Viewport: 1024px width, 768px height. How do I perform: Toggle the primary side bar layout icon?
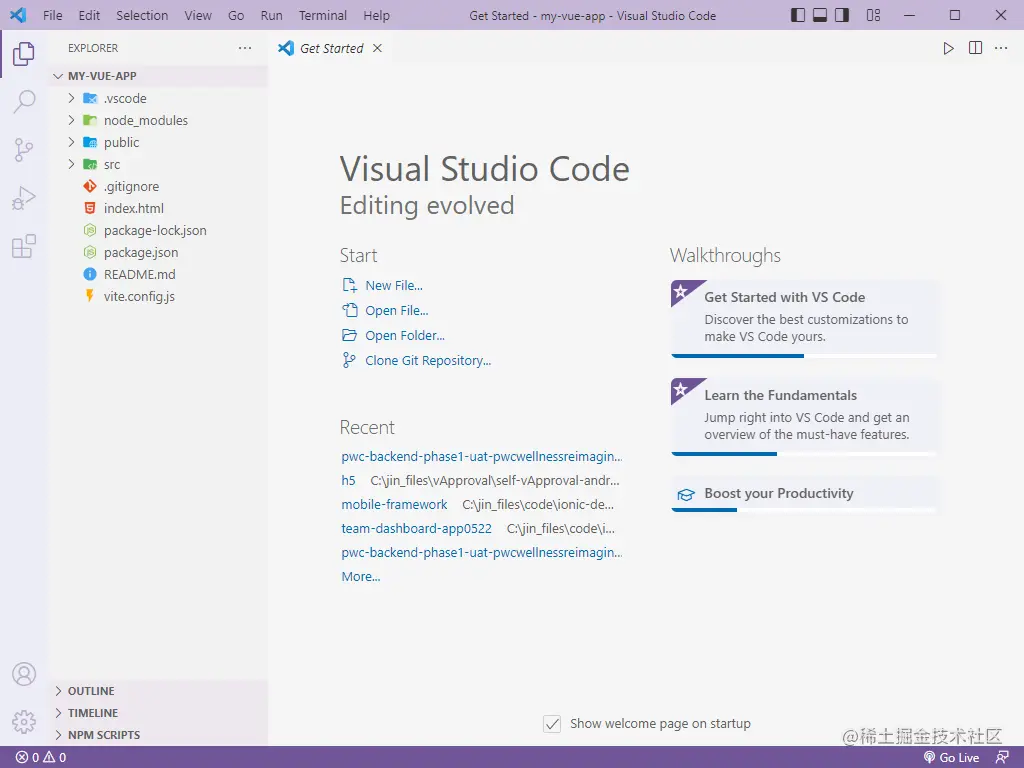point(797,15)
